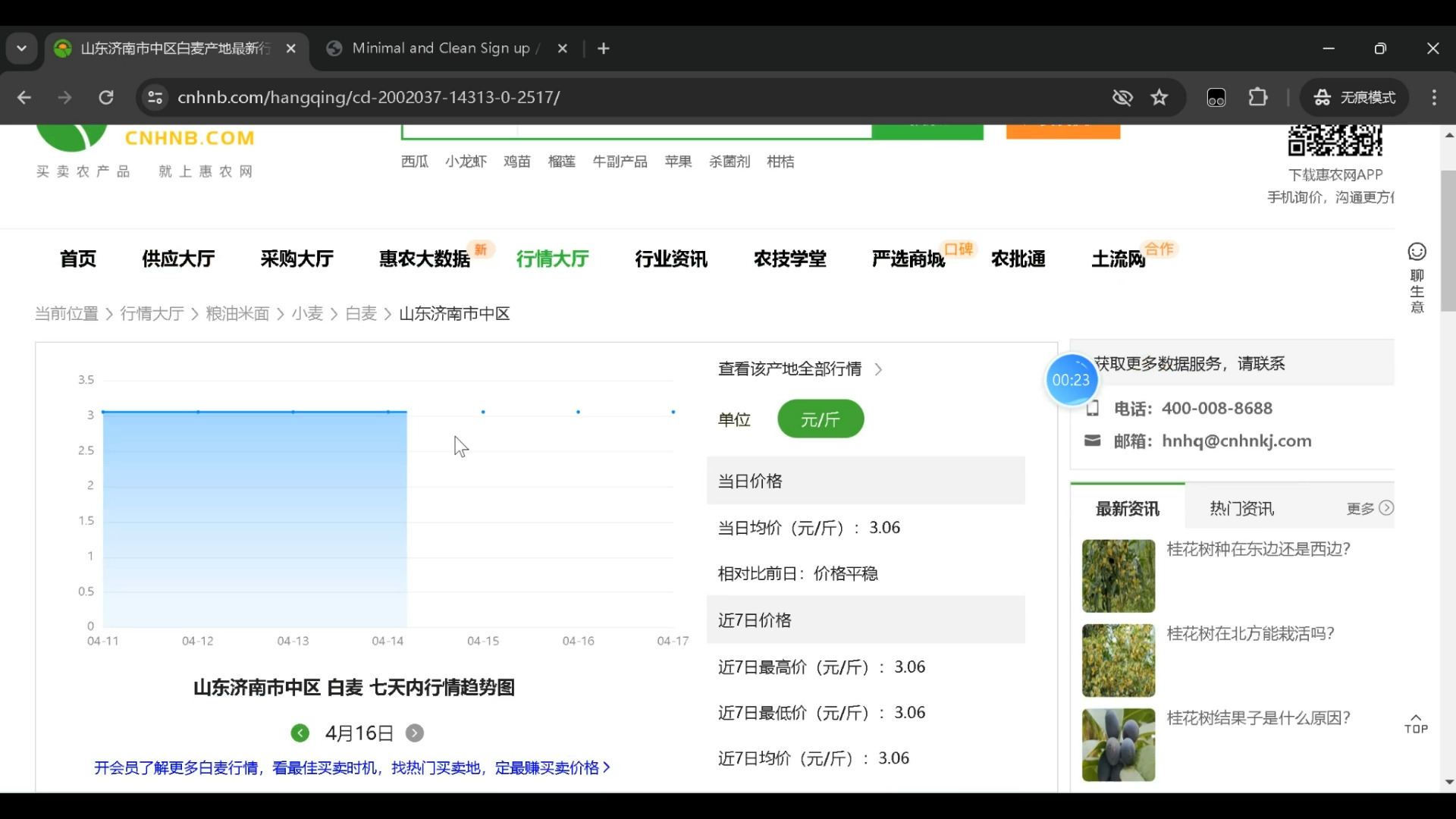The width and height of the screenshot is (1456, 819).
Task: Go to next date with gray arrow
Action: pyautogui.click(x=414, y=733)
